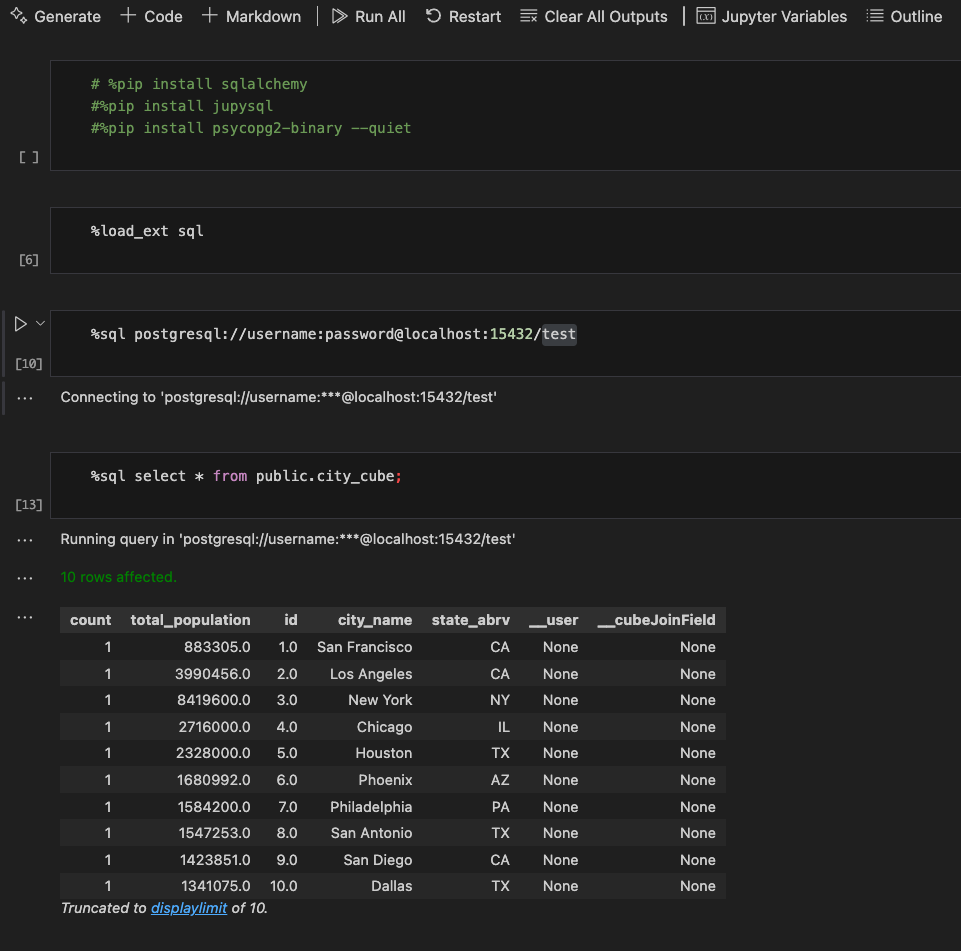Click the San Antonio cell
961x951 pixels.
click(x=371, y=833)
